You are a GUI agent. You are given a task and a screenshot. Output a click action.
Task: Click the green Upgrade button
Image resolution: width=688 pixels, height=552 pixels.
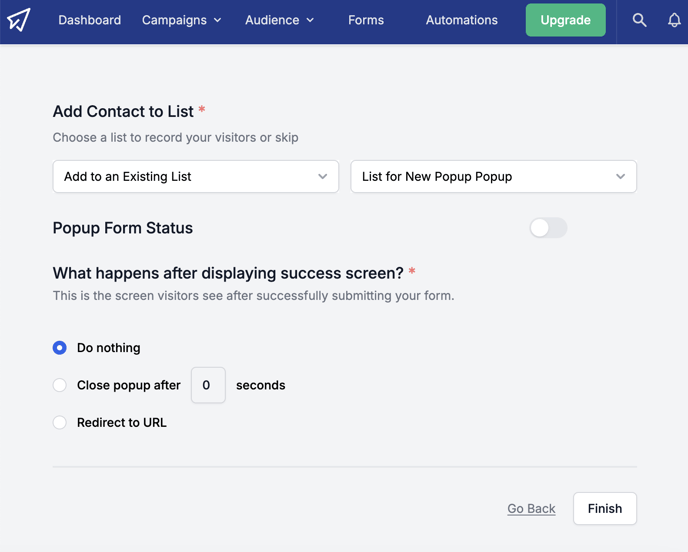tap(566, 20)
